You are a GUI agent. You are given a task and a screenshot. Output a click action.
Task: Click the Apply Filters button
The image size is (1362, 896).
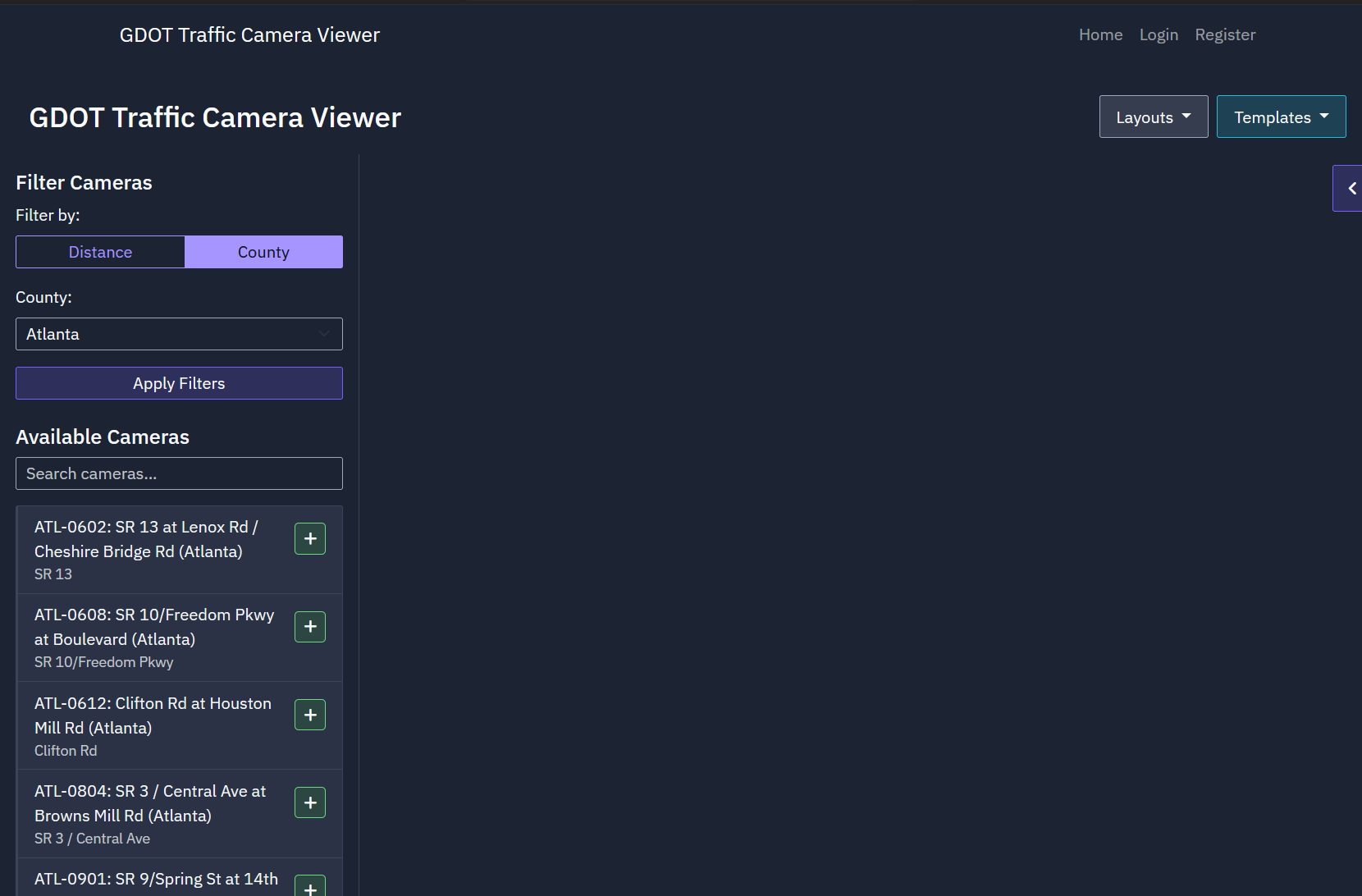pyautogui.click(x=179, y=383)
